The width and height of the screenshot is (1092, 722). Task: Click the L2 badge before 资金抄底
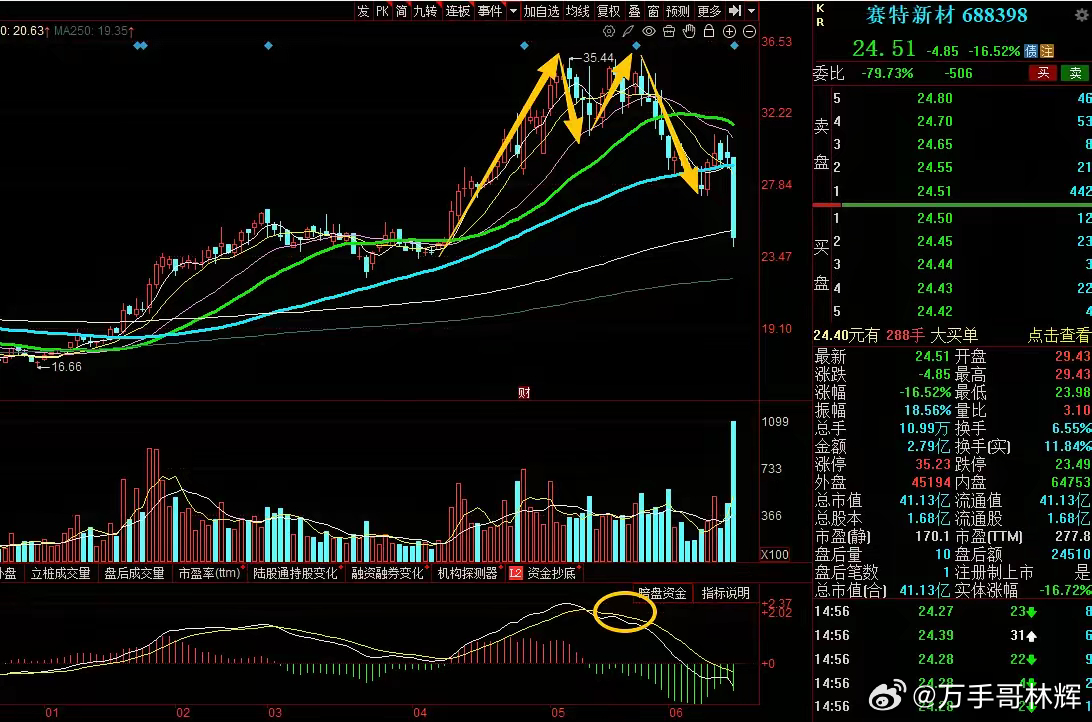pos(515,573)
